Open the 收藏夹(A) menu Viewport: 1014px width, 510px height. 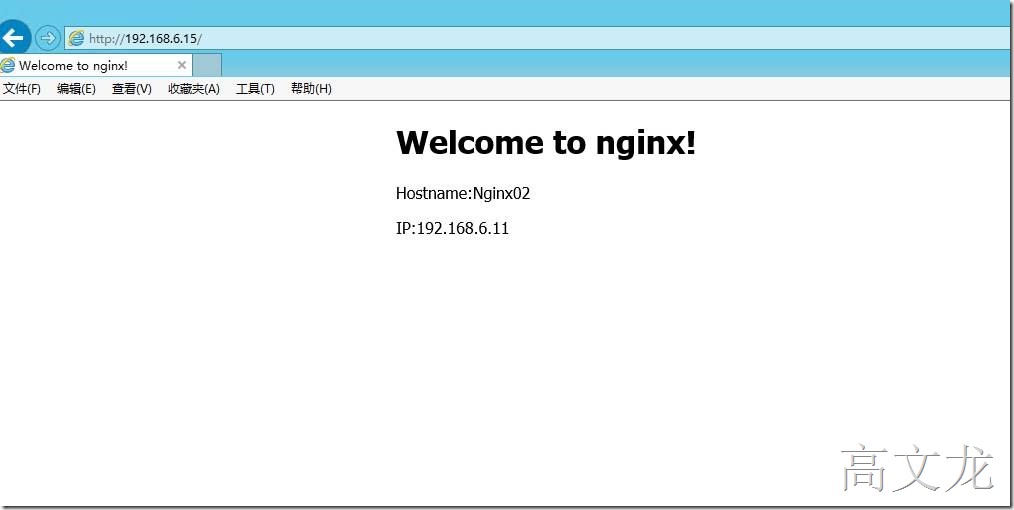194,89
